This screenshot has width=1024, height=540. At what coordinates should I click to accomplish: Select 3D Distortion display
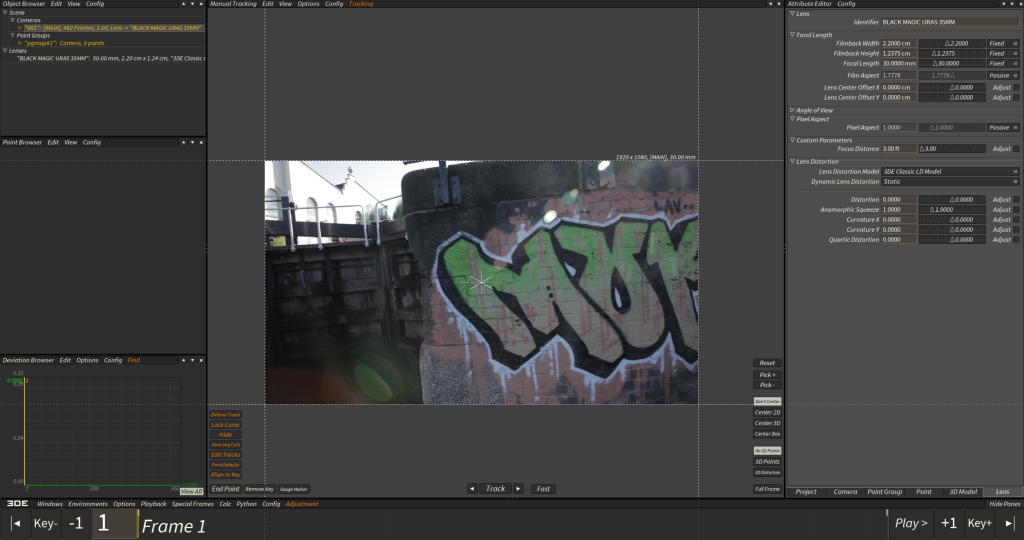point(767,472)
